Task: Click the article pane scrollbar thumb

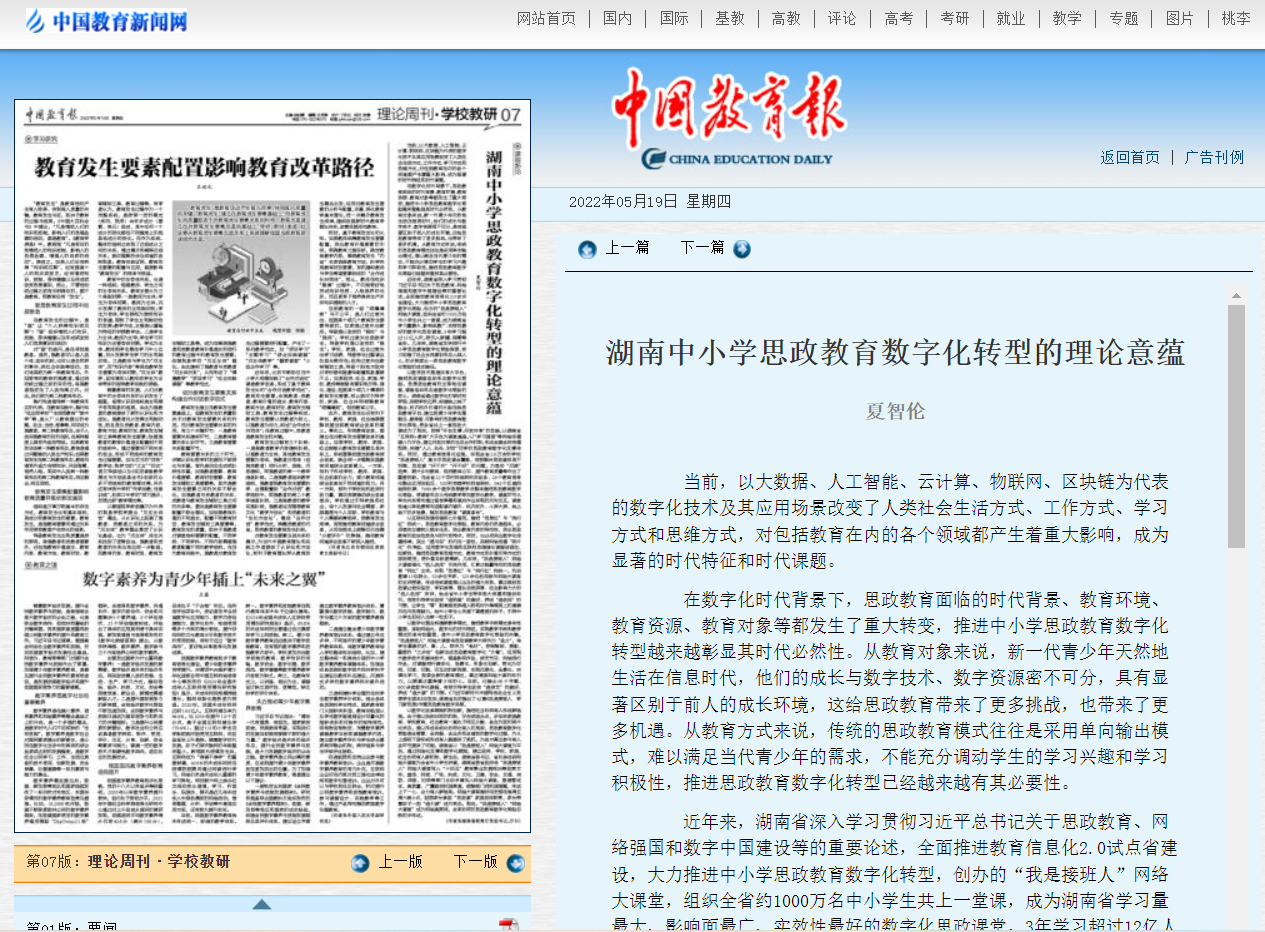Action: pyautogui.click(x=1236, y=426)
